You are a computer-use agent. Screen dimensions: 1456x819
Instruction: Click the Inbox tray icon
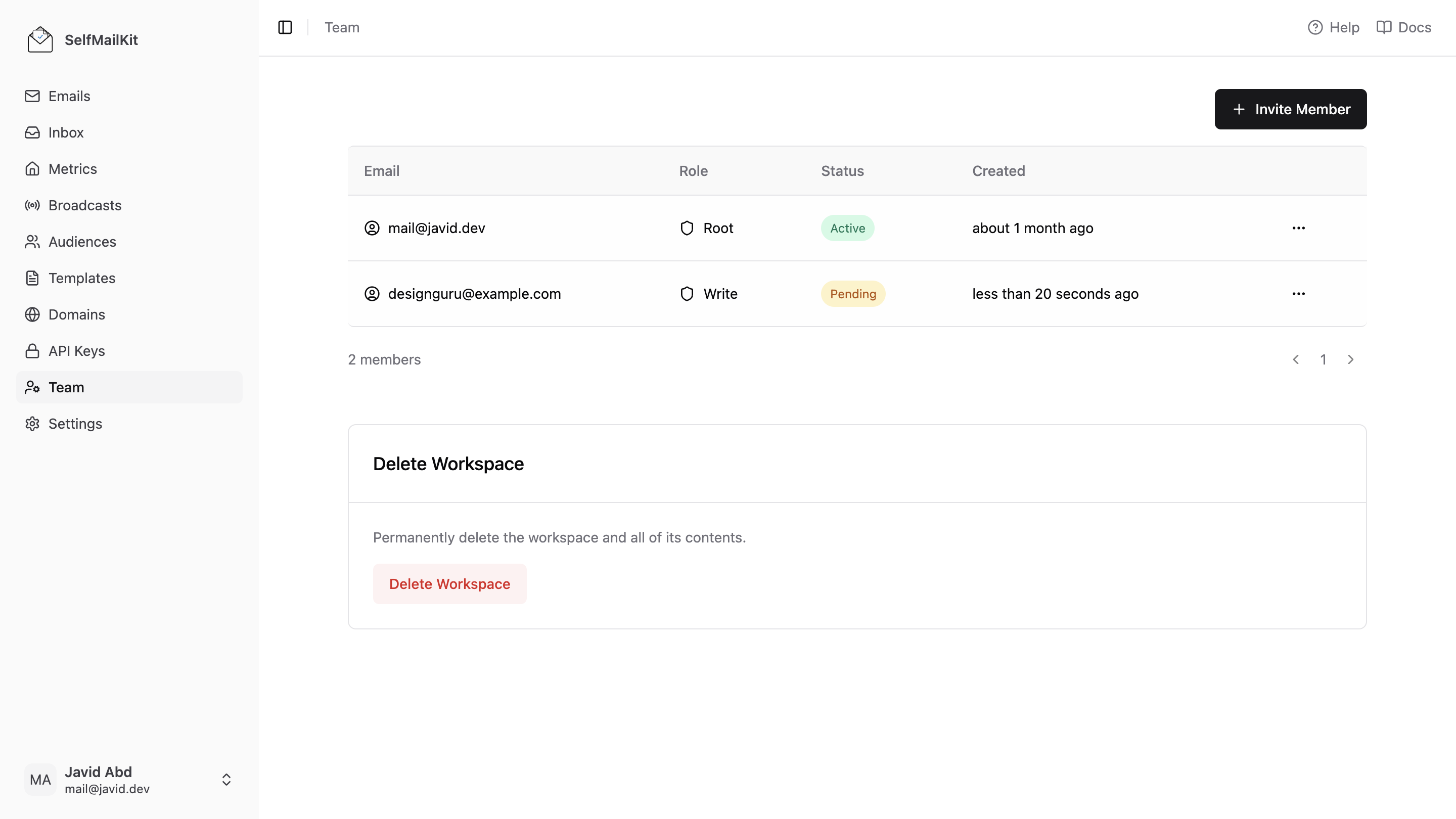(32, 132)
